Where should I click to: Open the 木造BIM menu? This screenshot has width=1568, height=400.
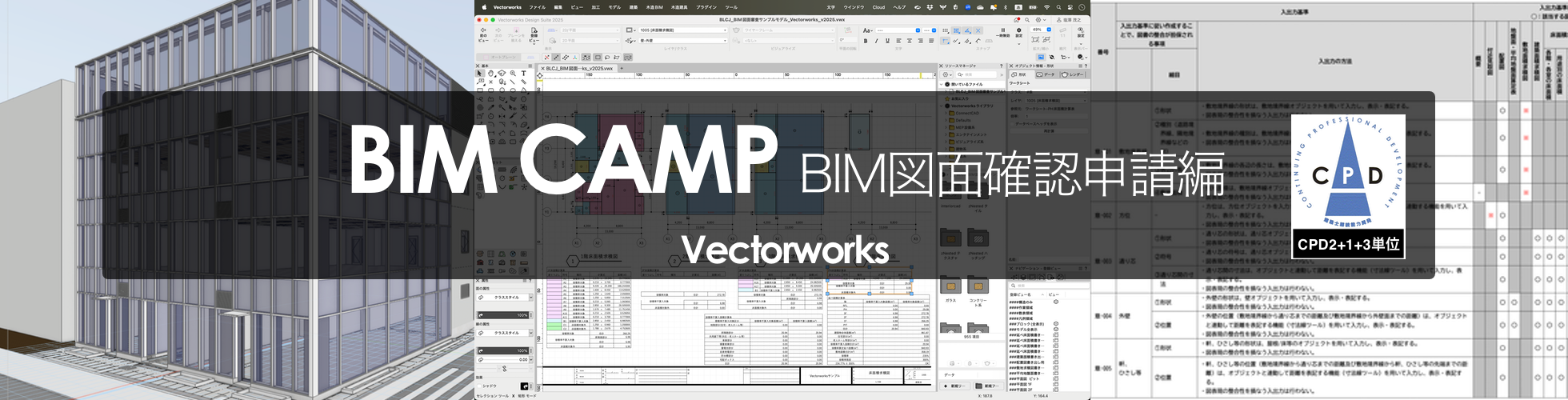[x=654, y=7]
